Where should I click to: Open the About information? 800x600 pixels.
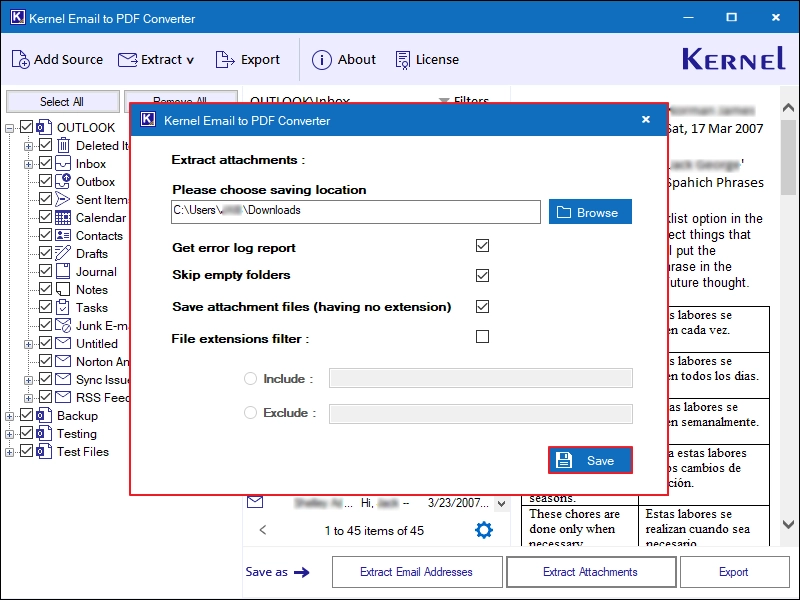pyautogui.click(x=343, y=60)
